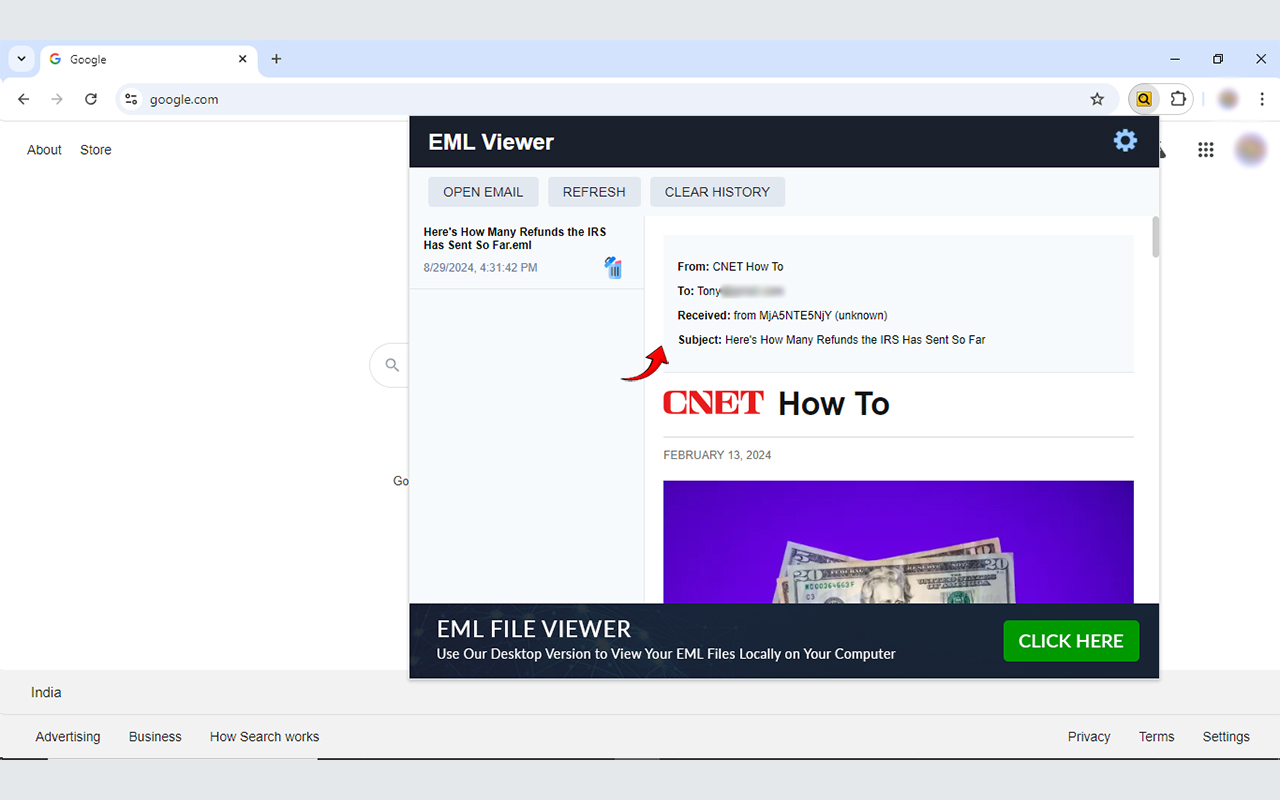Screen dimensions: 1280x800
Task: Expand the new tab dropdown arrow
Action: [x=20, y=59]
